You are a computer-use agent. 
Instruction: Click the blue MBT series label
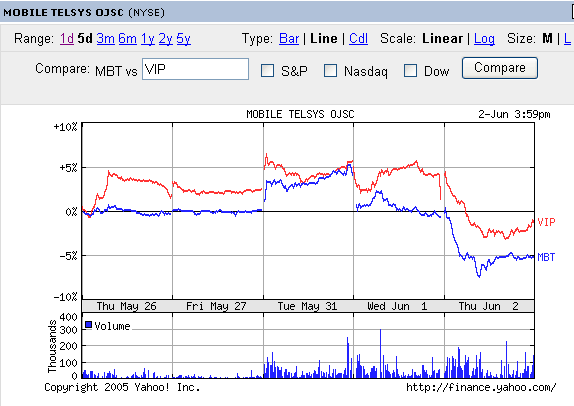click(546, 257)
